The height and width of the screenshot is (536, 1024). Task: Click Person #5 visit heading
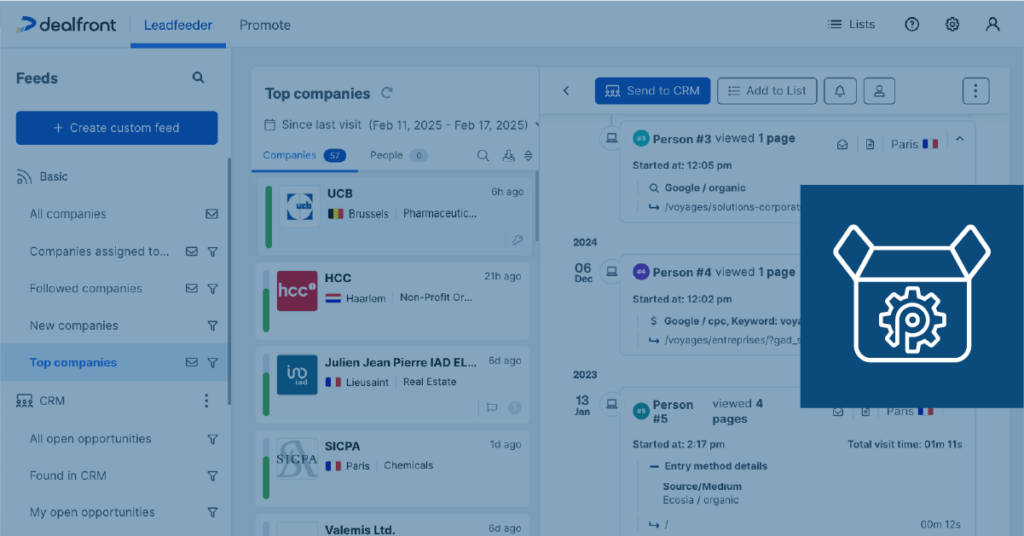tap(708, 411)
